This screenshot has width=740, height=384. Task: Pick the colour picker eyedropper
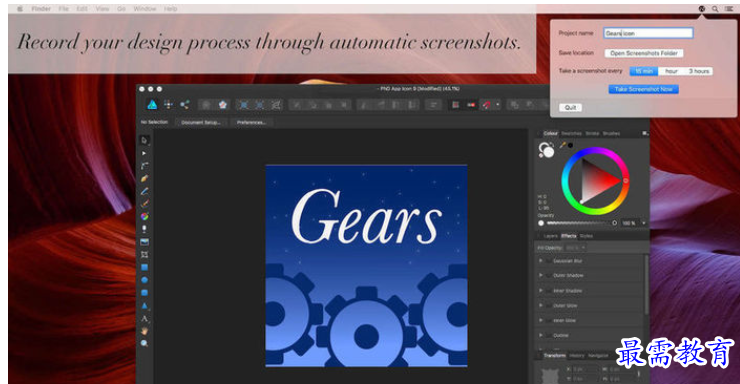tap(563, 145)
